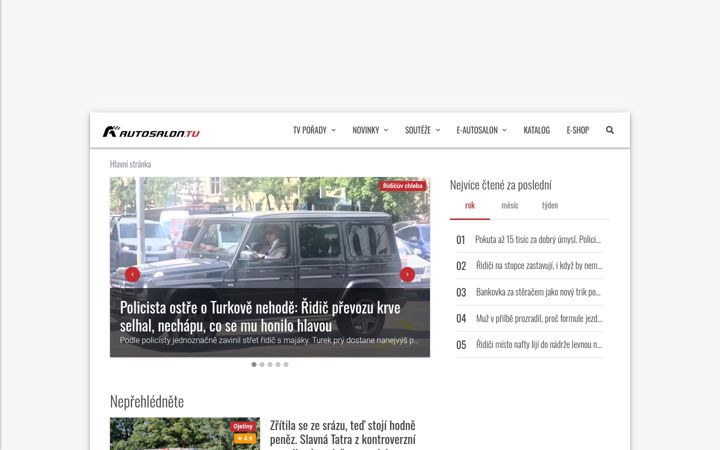
Task: Go to next carousel slide arrow
Action: [x=407, y=274]
